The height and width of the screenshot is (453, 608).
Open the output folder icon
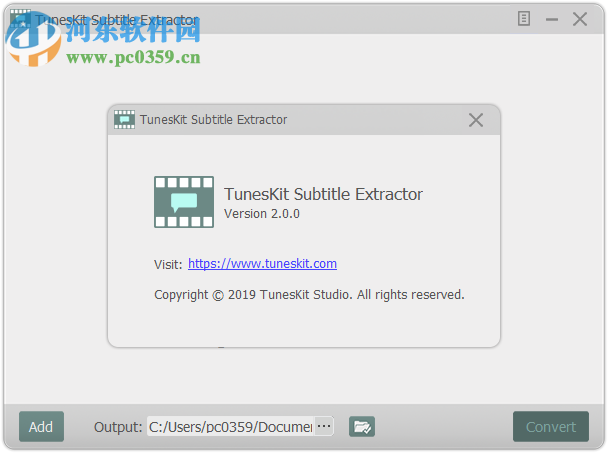(362, 427)
